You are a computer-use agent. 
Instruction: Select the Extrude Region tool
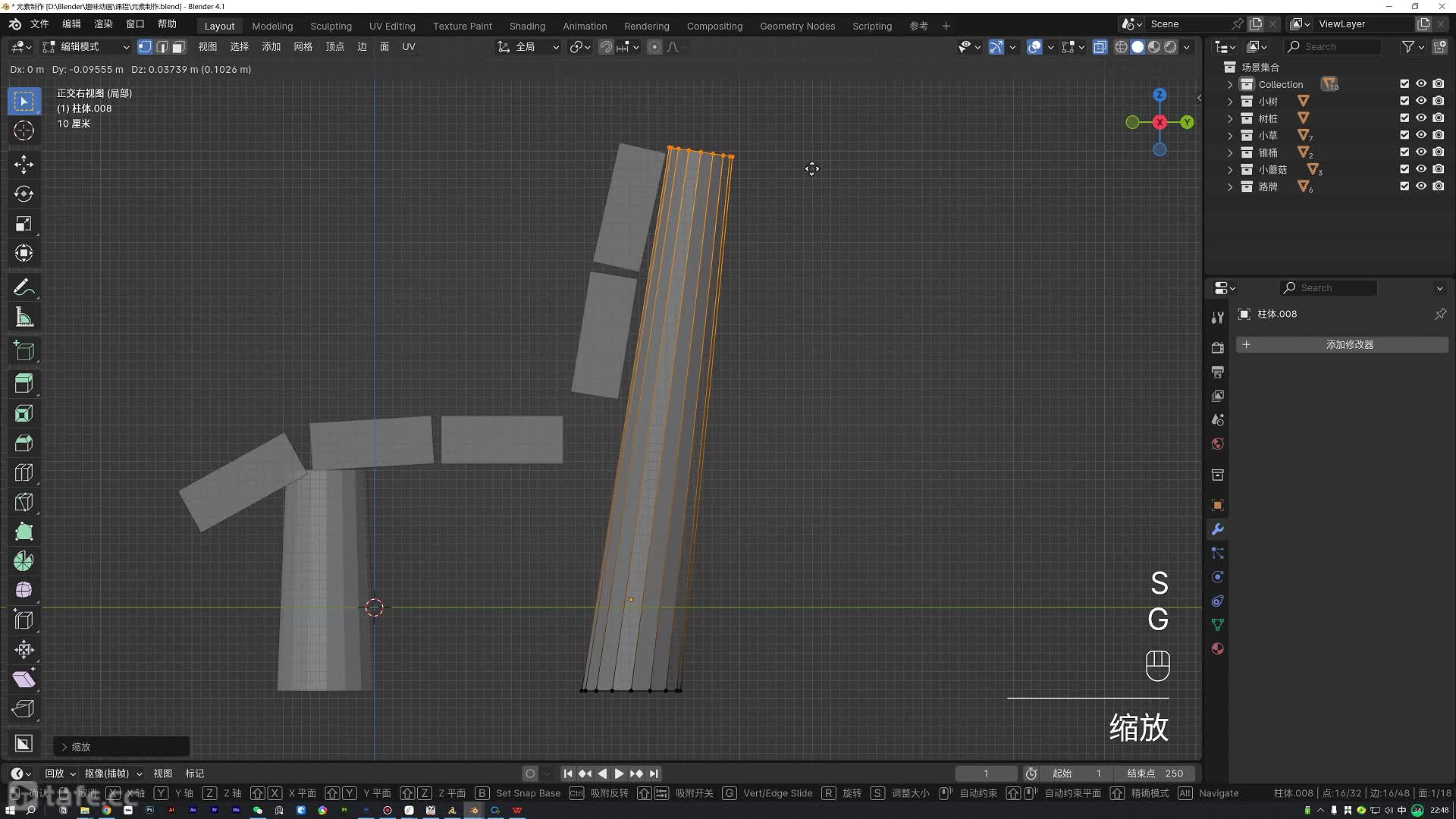tap(24, 383)
